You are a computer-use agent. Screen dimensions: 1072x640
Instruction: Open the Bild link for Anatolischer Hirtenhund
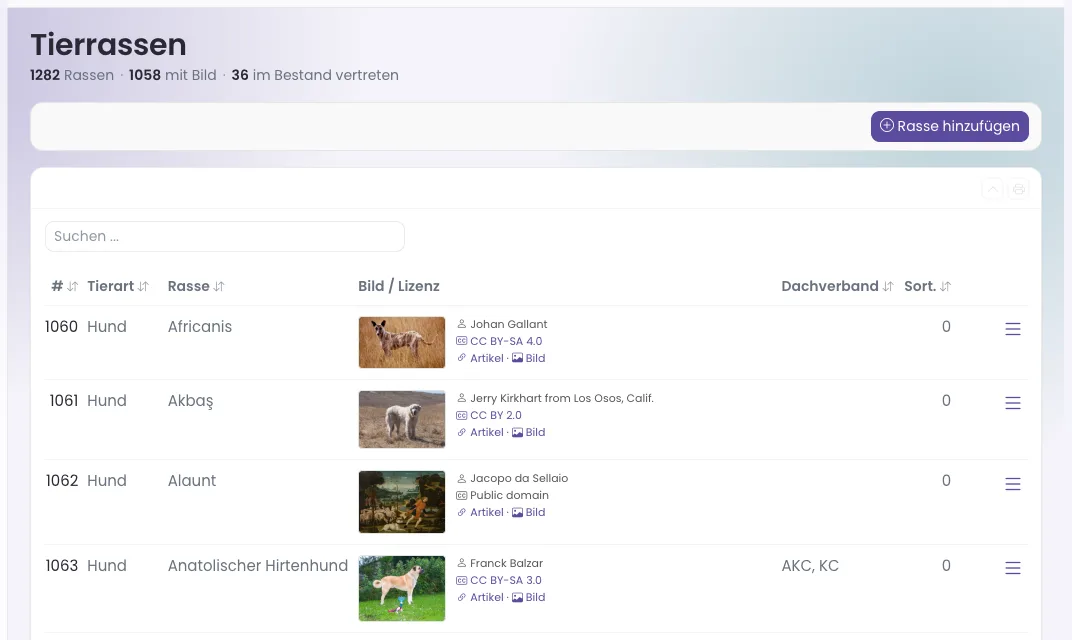click(529, 597)
